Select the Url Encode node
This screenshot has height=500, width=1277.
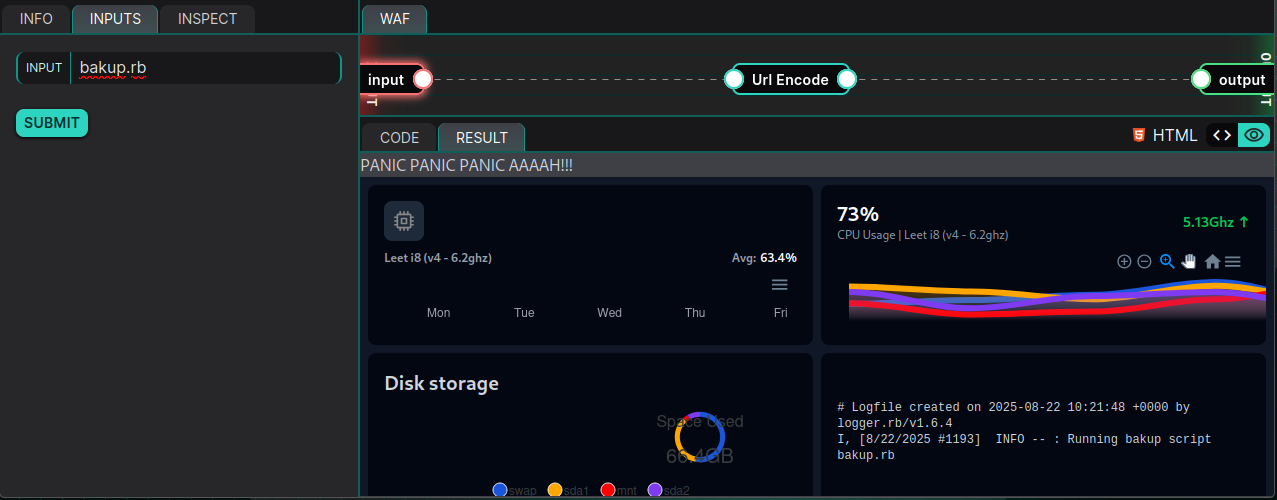tap(790, 80)
